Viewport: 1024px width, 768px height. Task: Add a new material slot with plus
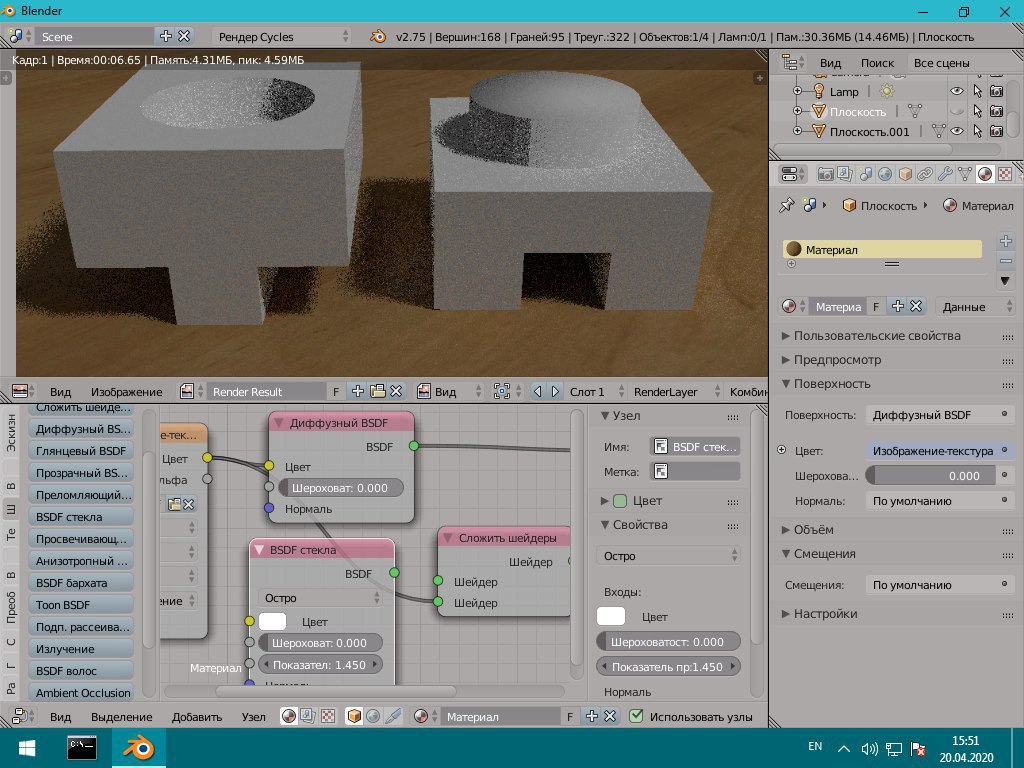click(x=1006, y=241)
